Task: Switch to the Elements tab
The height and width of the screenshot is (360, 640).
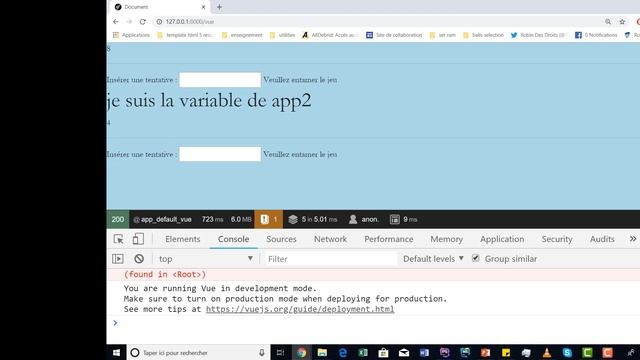Action: pyautogui.click(x=182, y=239)
